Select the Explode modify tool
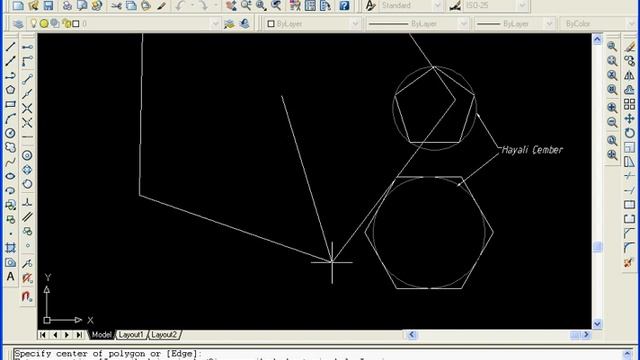640x360 pixels. point(629,262)
